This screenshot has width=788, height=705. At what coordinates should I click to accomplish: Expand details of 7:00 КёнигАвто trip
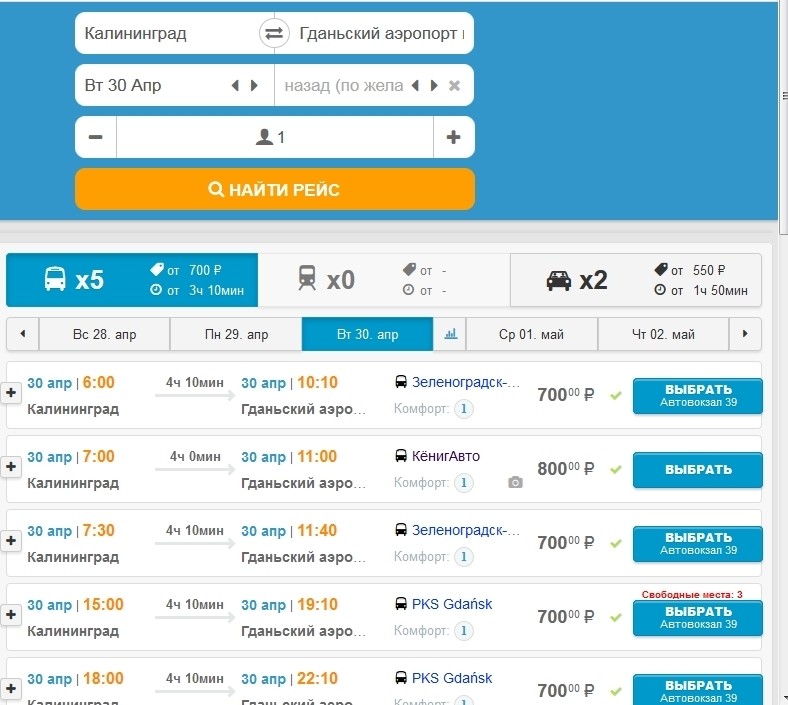click(x=12, y=467)
